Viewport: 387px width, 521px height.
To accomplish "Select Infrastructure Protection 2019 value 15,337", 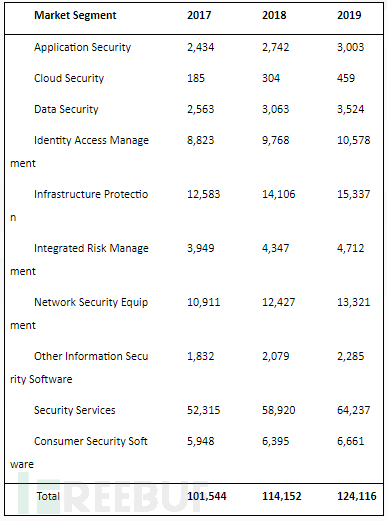I will click(354, 194).
